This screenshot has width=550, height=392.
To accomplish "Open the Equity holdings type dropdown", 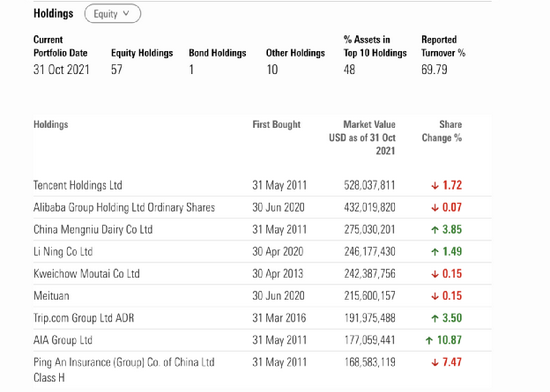I will (x=113, y=14).
